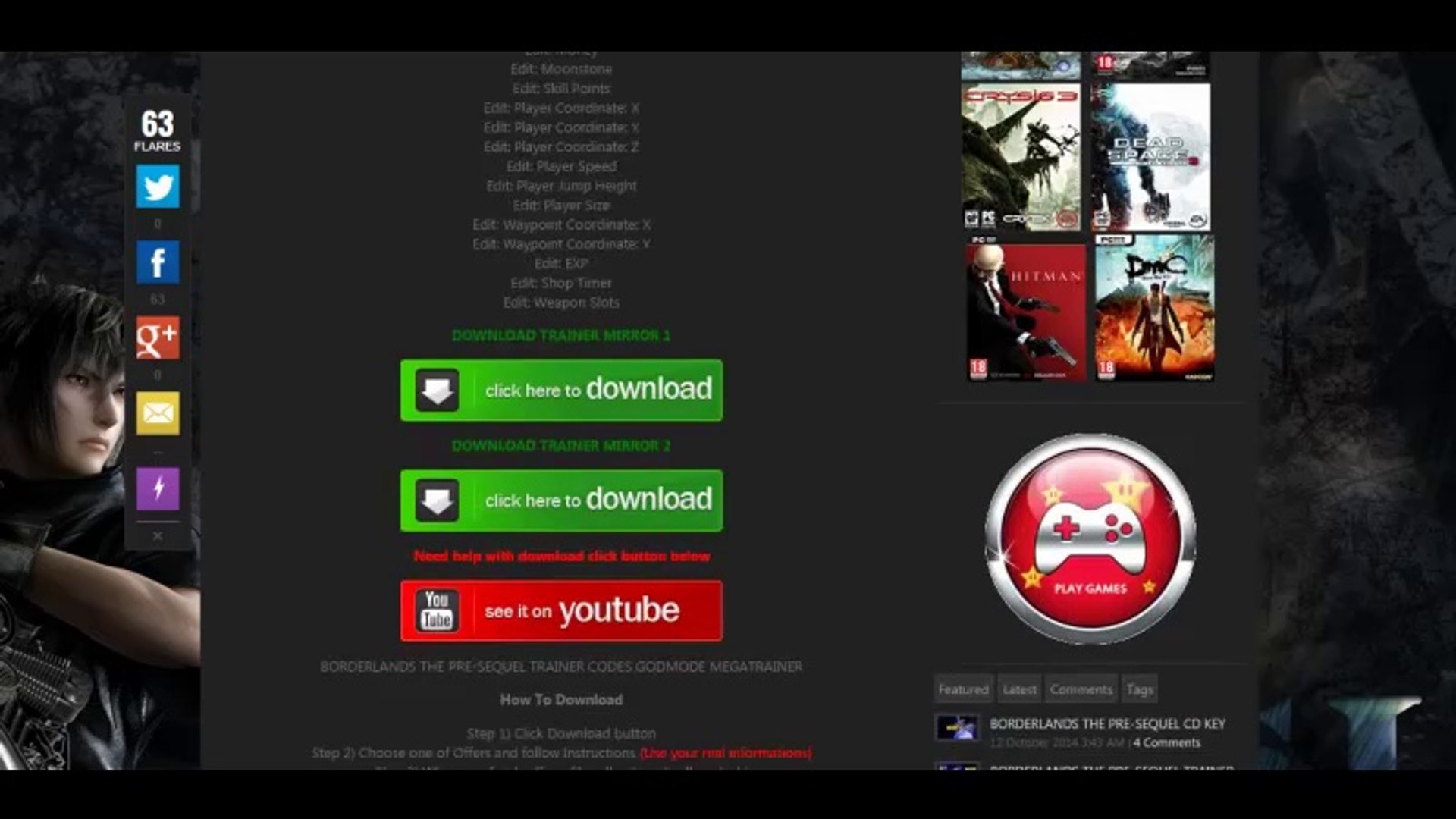Click Mirror 2 click here to download
This screenshot has width=1456, height=819.
pyautogui.click(x=561, y=500)
